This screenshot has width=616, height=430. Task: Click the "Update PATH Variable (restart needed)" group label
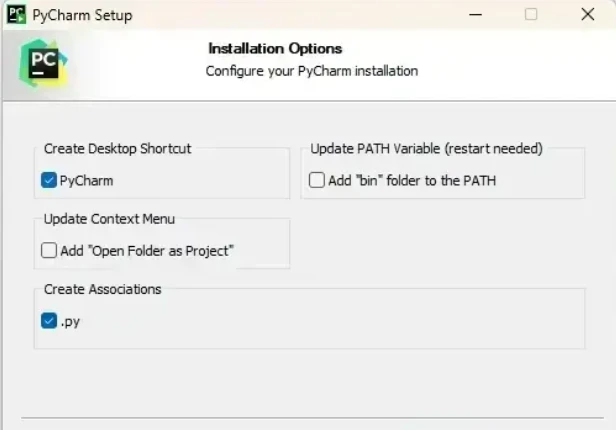point(426,149)
